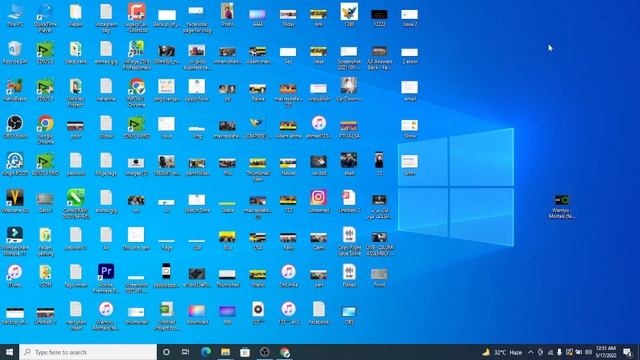Viewport: 640px width, 360px height.
Task: Open iTunes shortcut in left column
Action: point(15,276)
